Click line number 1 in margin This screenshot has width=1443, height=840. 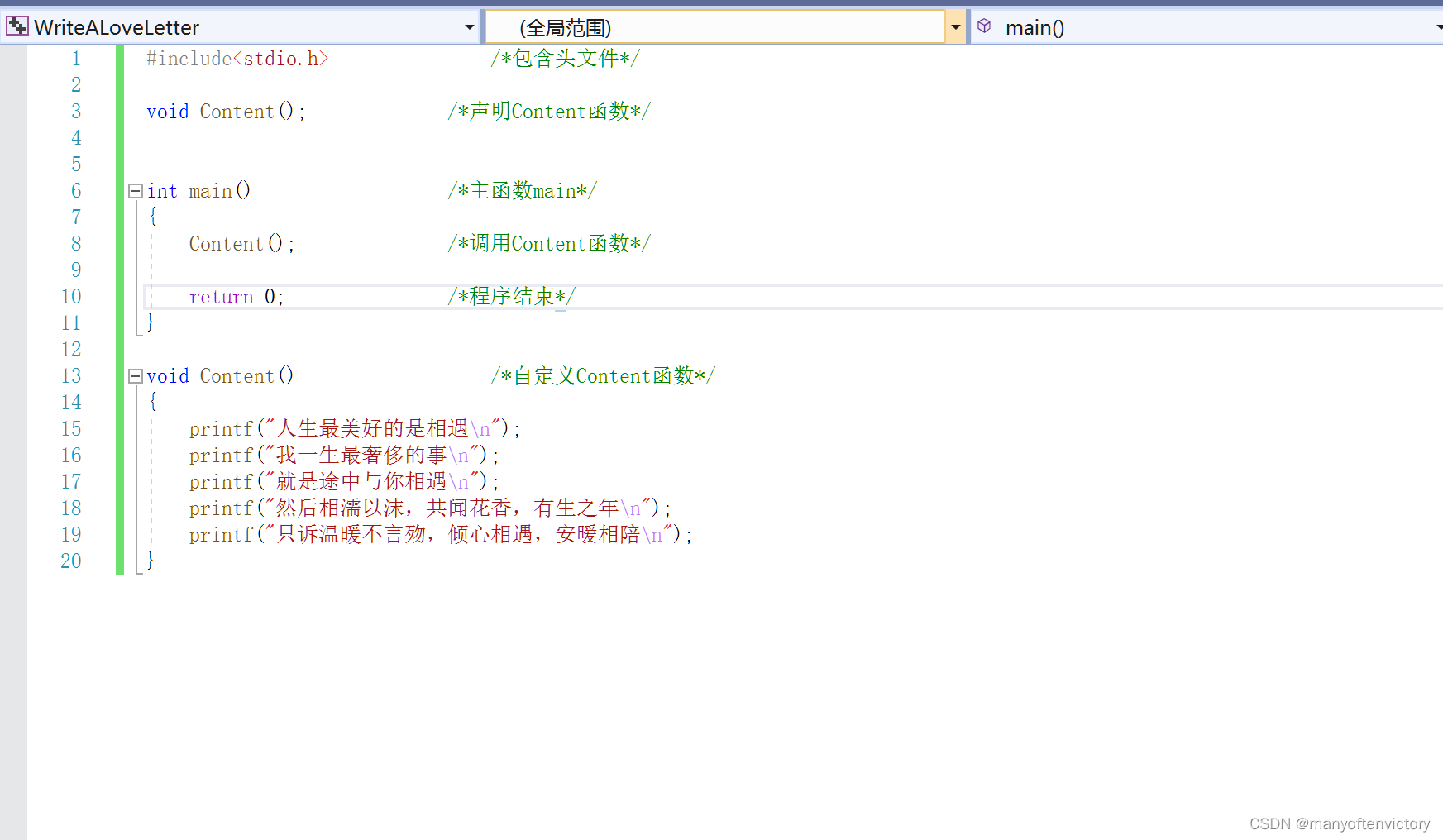tap(76, 59)
